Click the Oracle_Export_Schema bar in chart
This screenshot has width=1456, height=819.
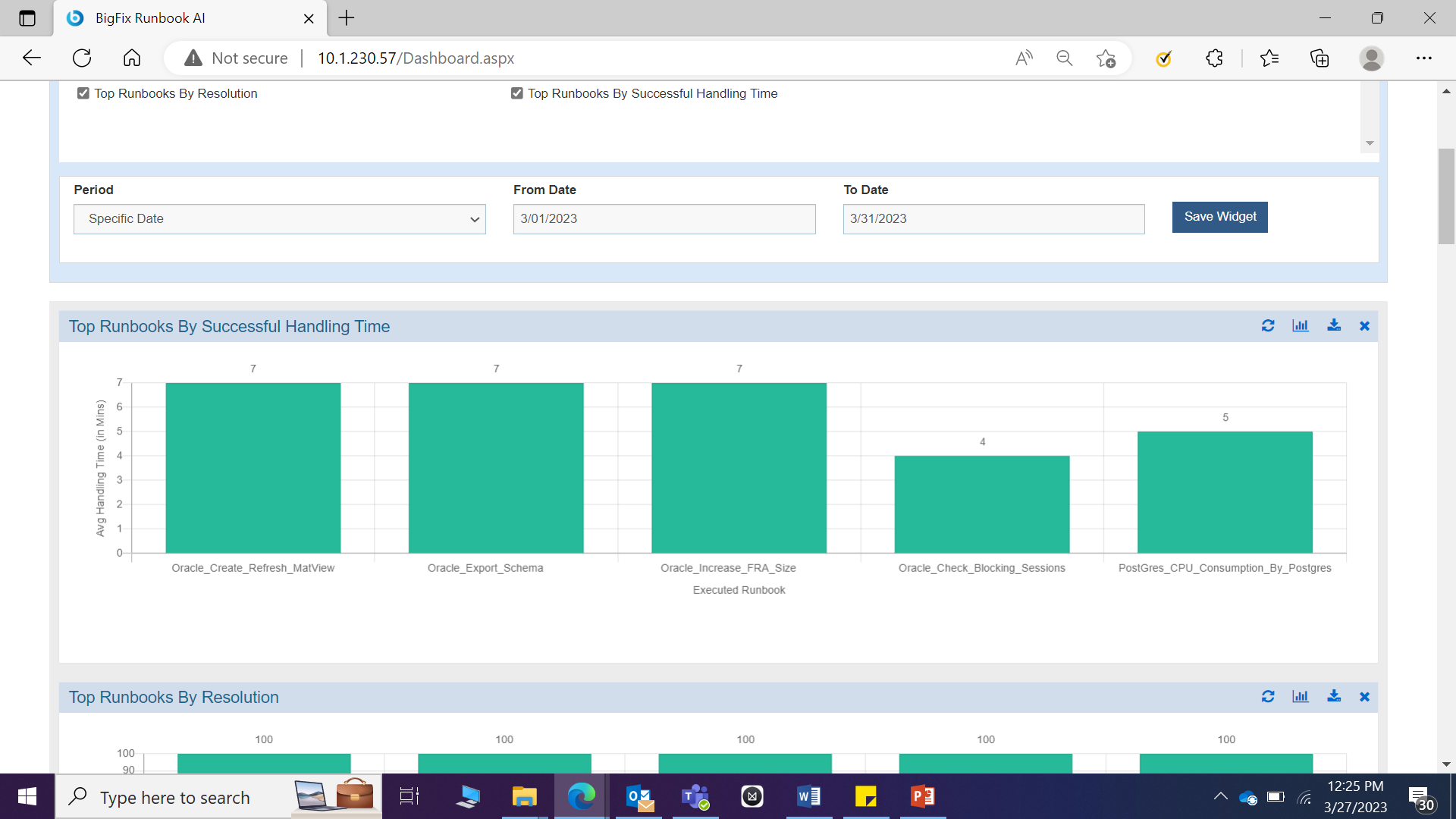(496, 468)
